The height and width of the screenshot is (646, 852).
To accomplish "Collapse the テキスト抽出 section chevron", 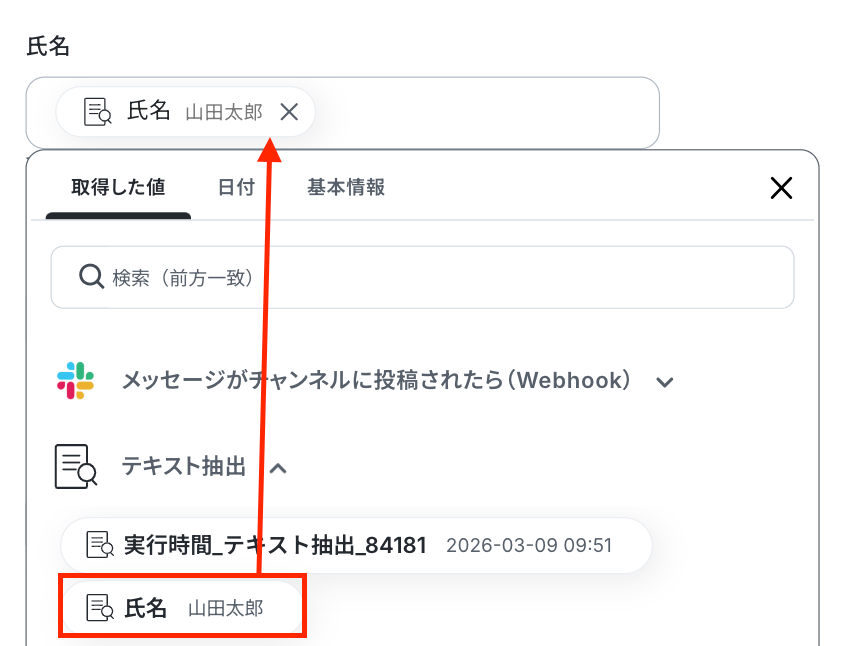I will 278,468.
